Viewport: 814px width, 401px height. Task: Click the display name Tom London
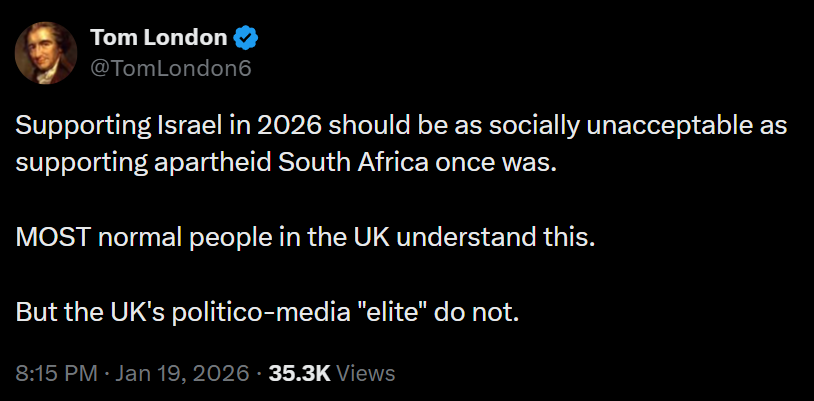(157, 38)
